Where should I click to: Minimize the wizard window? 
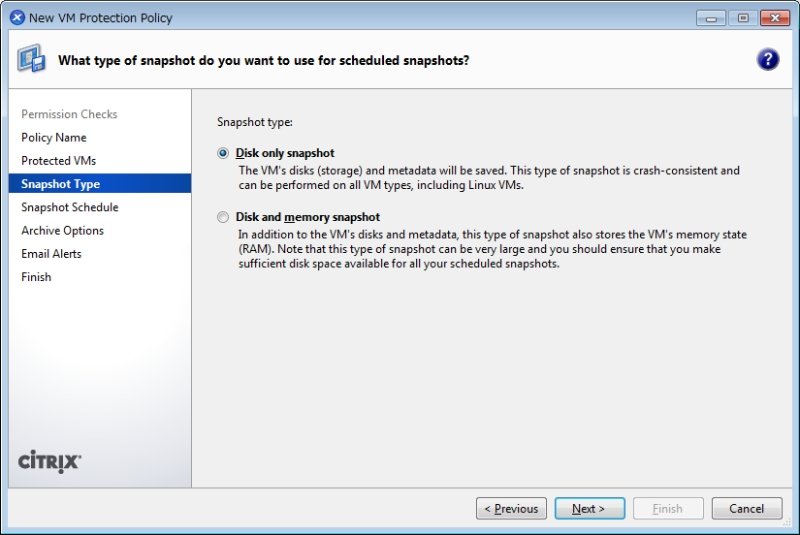pyautogui.click(x=711, y=18)
